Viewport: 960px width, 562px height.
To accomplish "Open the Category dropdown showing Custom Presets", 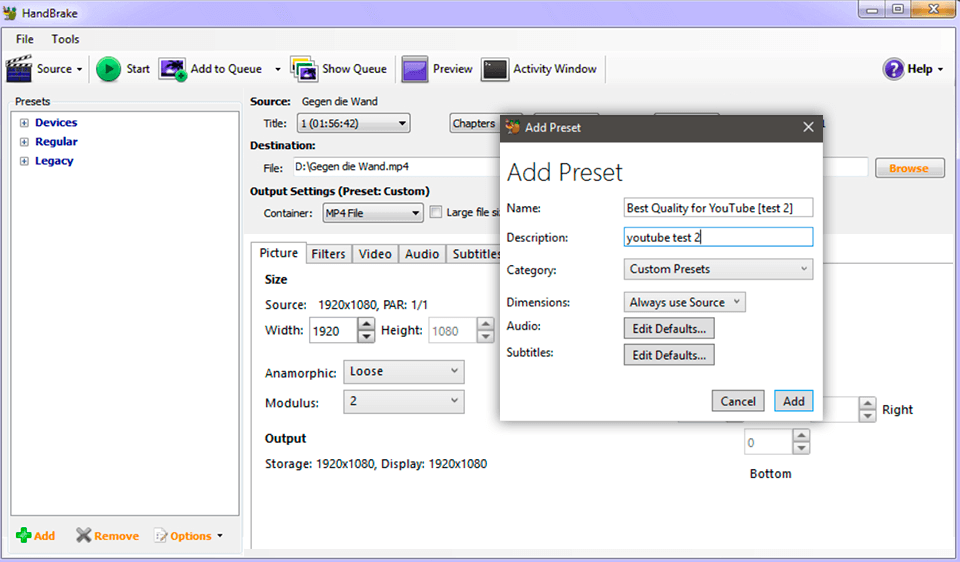I will click(717, 269).
